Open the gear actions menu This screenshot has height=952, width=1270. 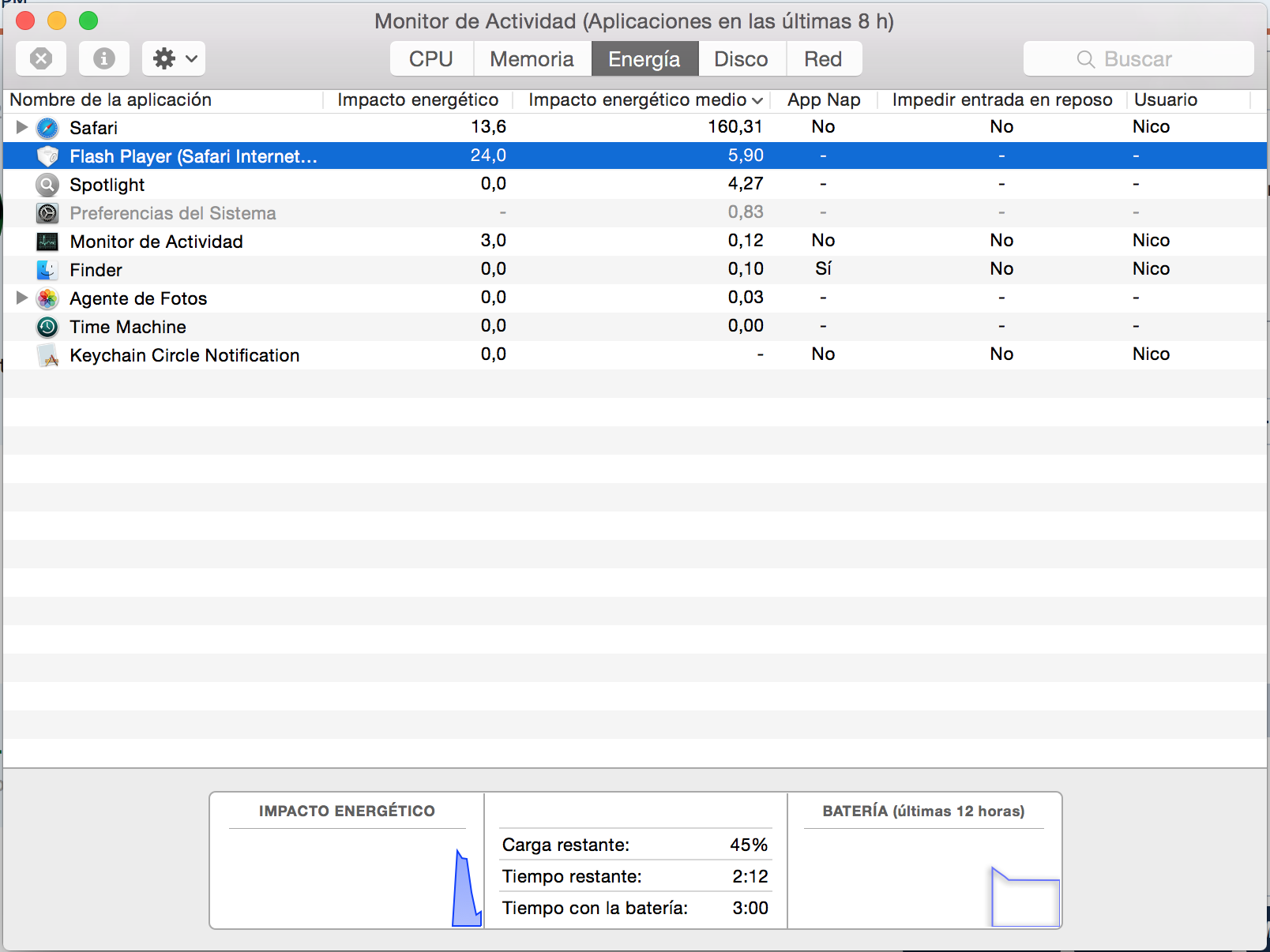(174, 58)
